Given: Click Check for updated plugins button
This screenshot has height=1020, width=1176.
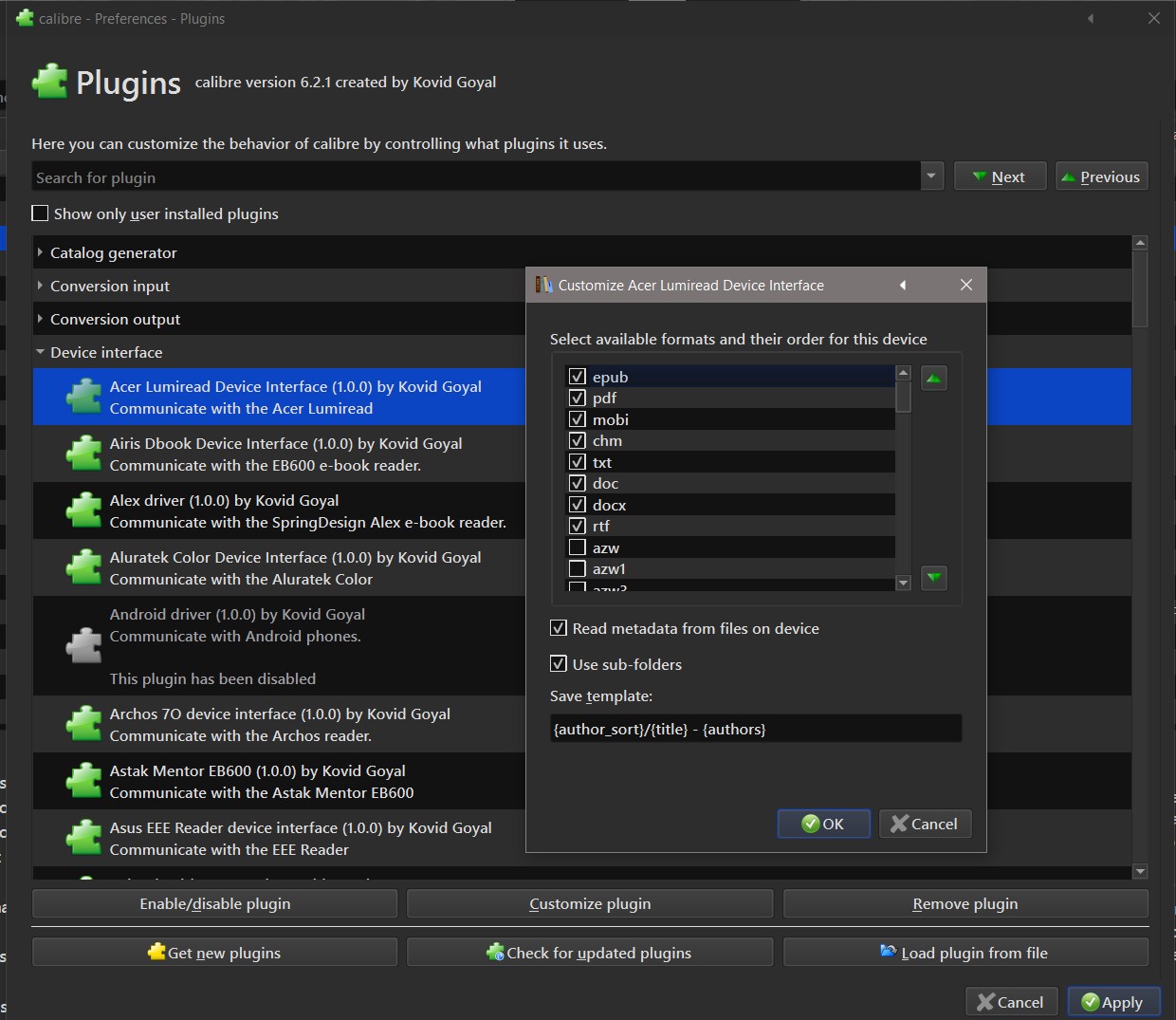Looking at the screenshot, I should tap(590, 952).
